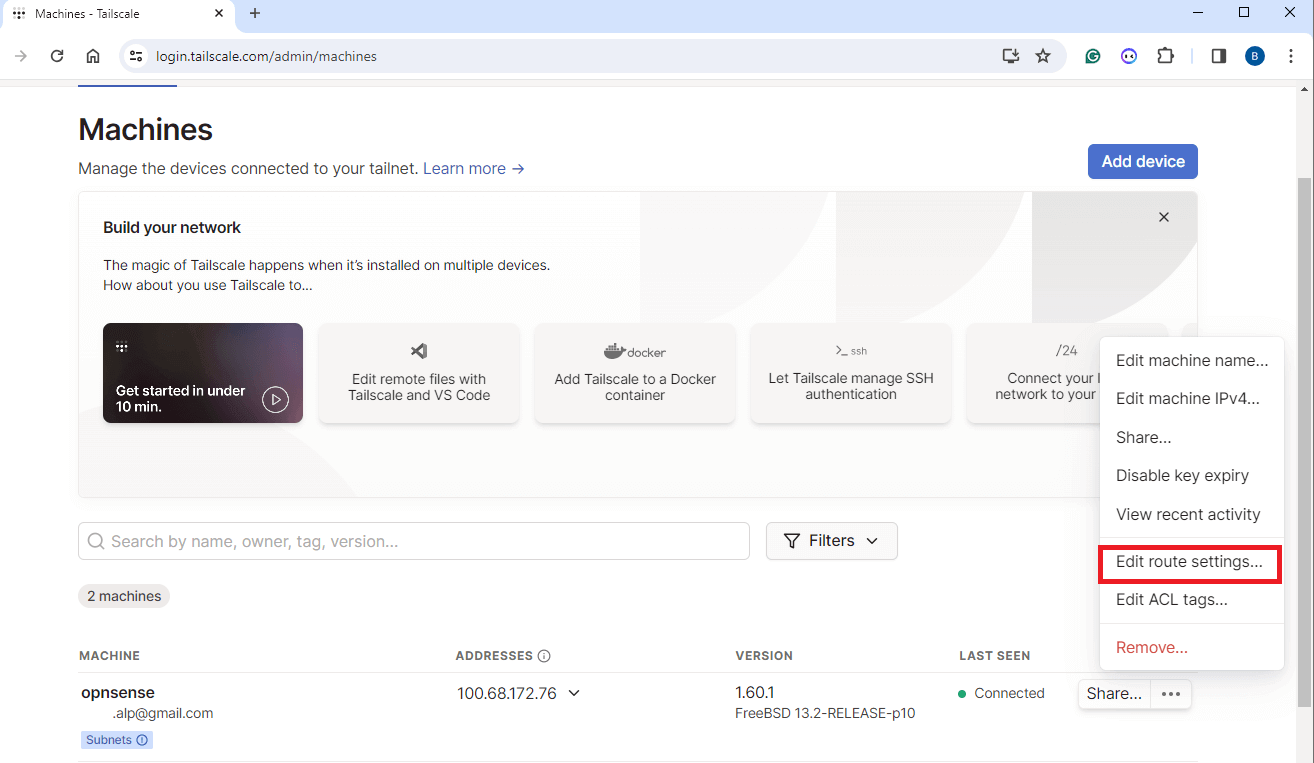Open the Let Tailscale manage SSH card
Viewport: 1314px width, 763px height.
(851, 373)
